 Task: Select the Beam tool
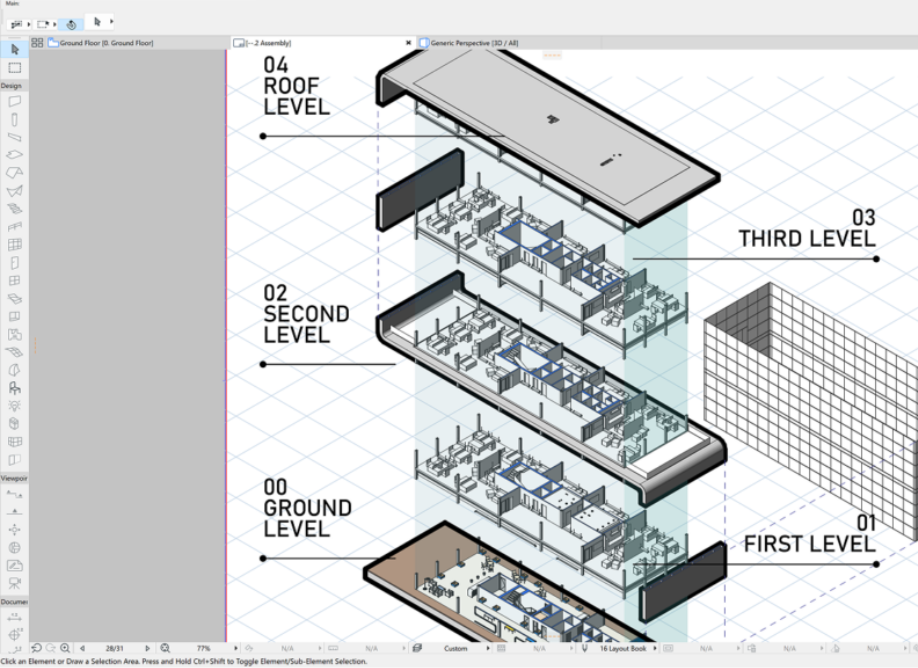[x=15, y=137]
